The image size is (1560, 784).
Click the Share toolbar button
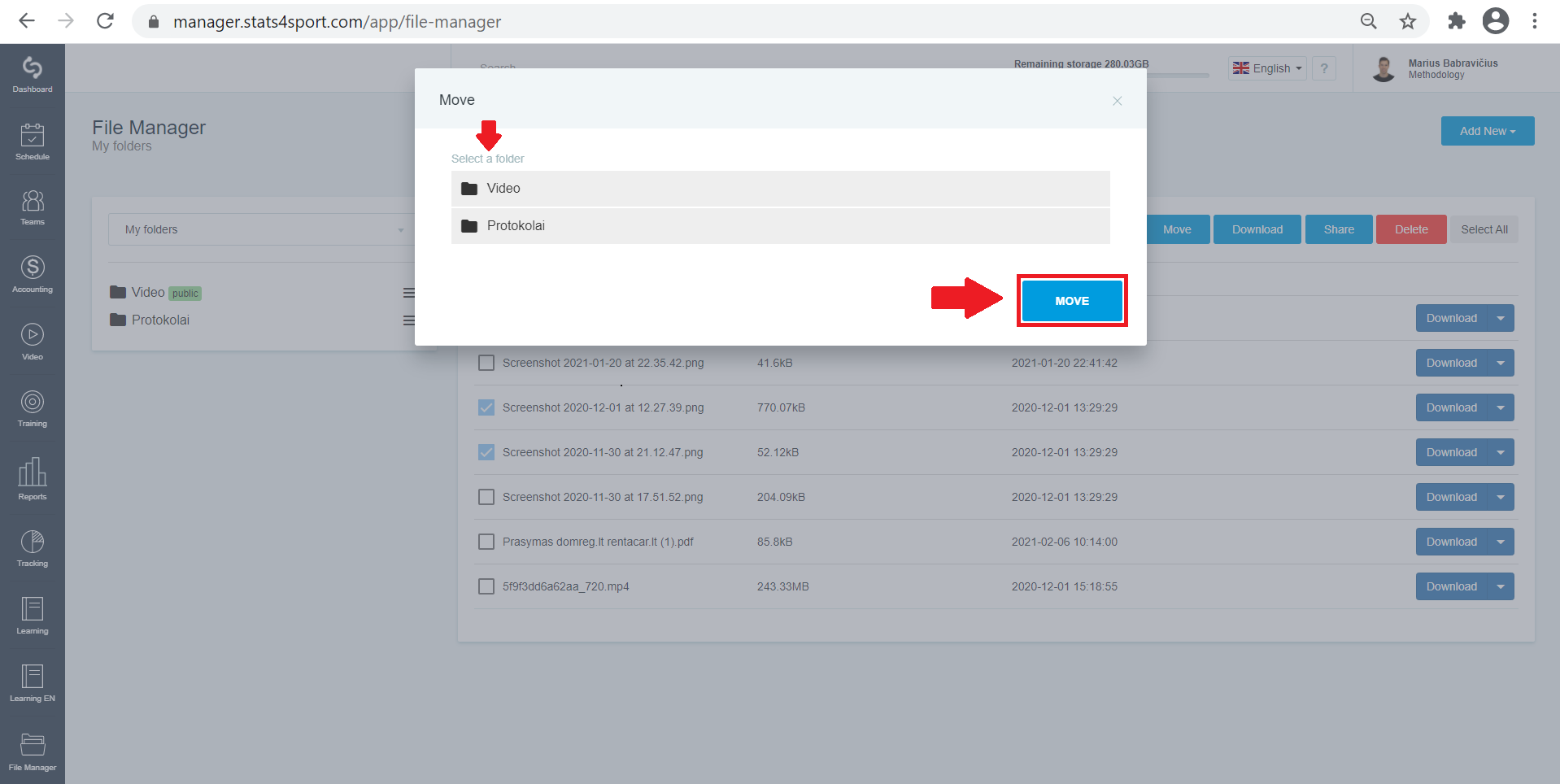pyautogui.click(x=1339, y=229)
